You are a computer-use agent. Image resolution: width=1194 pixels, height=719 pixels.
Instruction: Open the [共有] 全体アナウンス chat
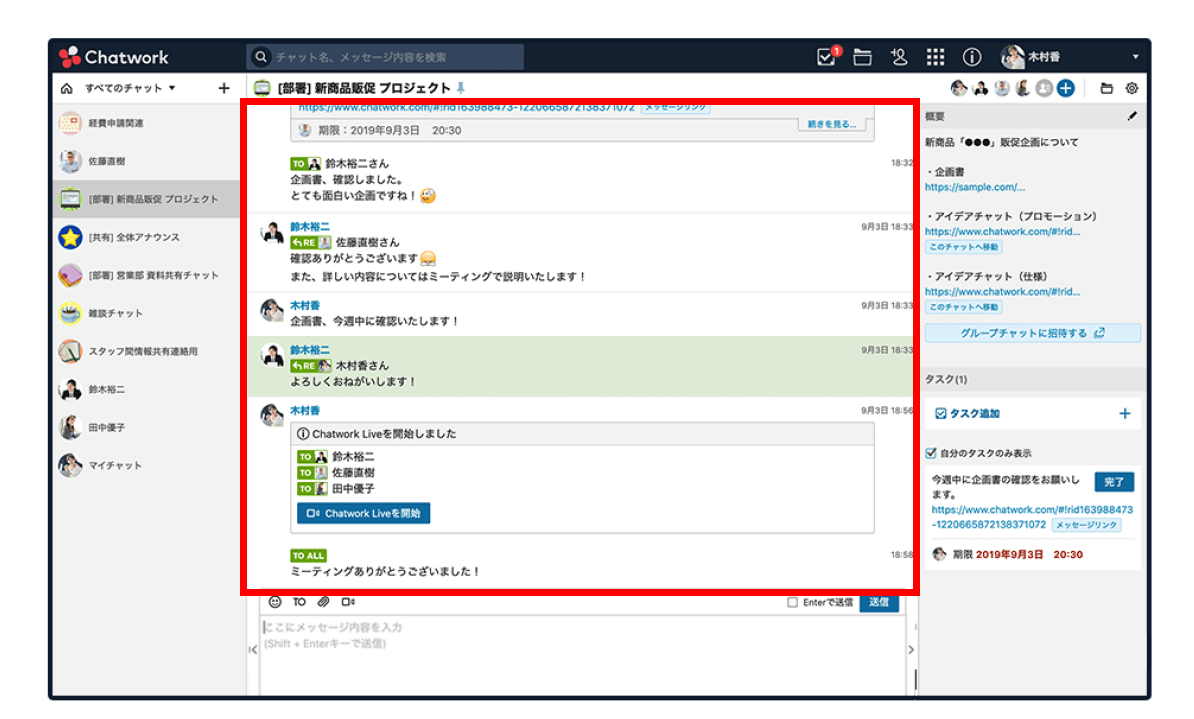133,237
